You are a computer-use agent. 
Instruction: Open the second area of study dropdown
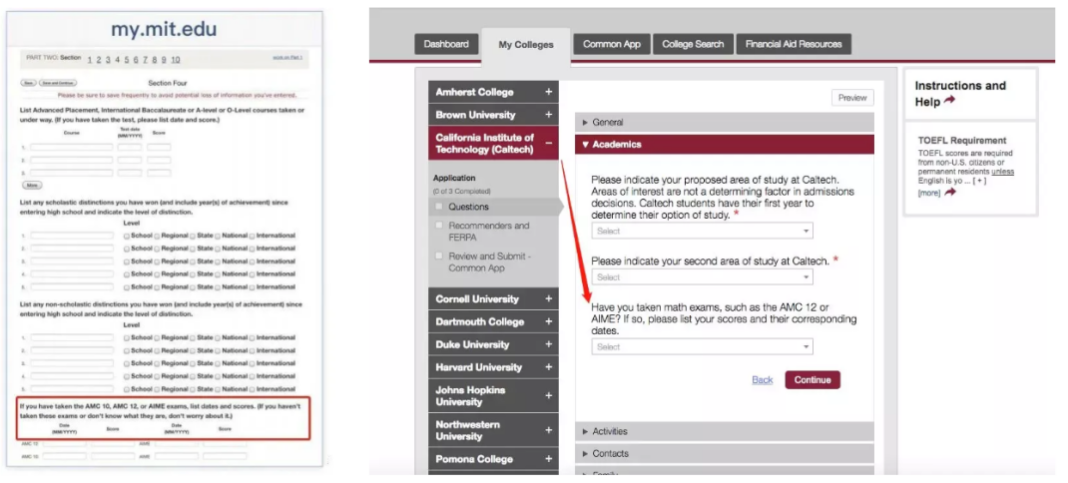pos(702,277)
